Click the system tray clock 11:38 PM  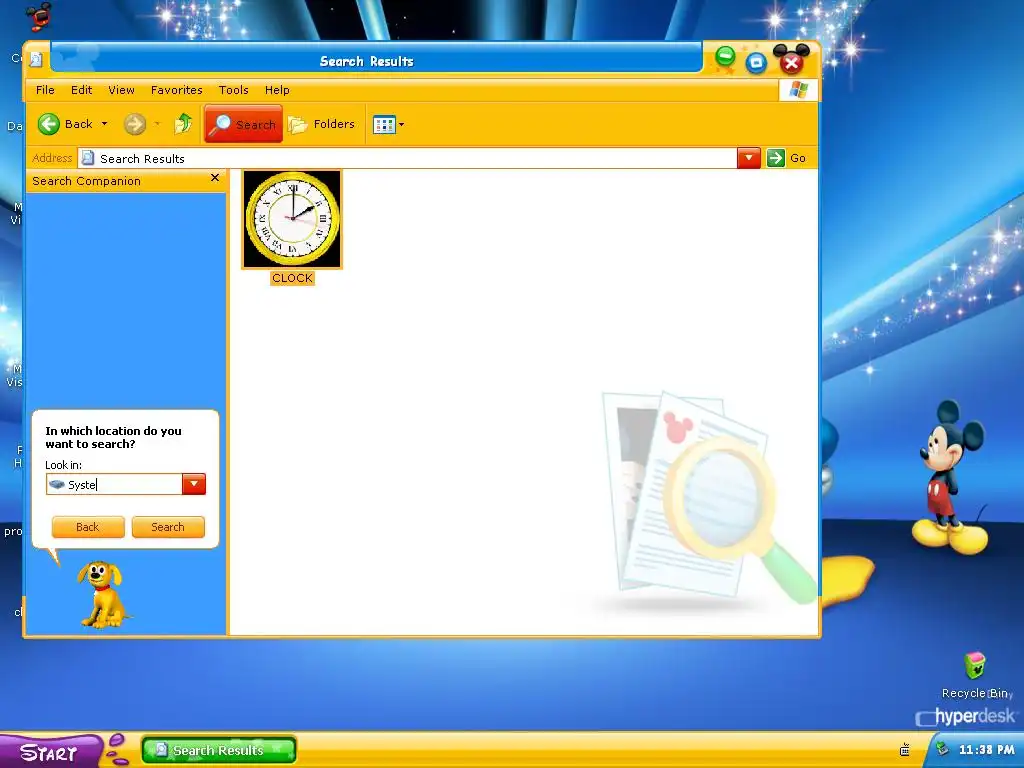pyautogui.click(x=986, y=750)
